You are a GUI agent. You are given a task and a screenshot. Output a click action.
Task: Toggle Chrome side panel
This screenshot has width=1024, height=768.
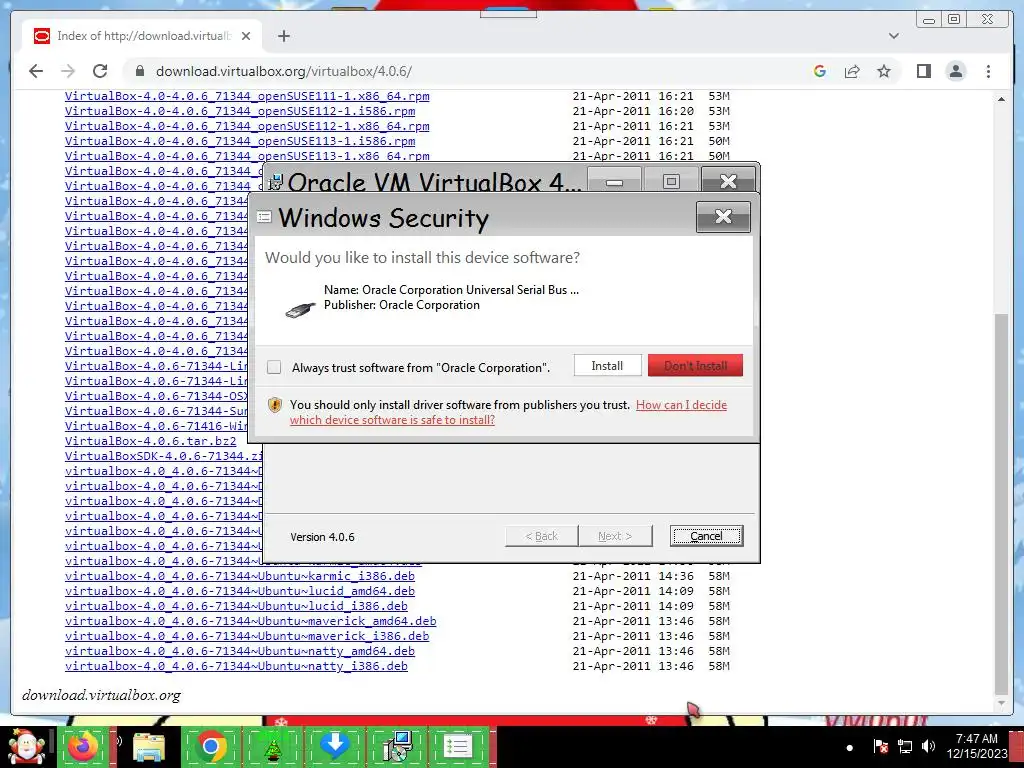coord(923,71)
